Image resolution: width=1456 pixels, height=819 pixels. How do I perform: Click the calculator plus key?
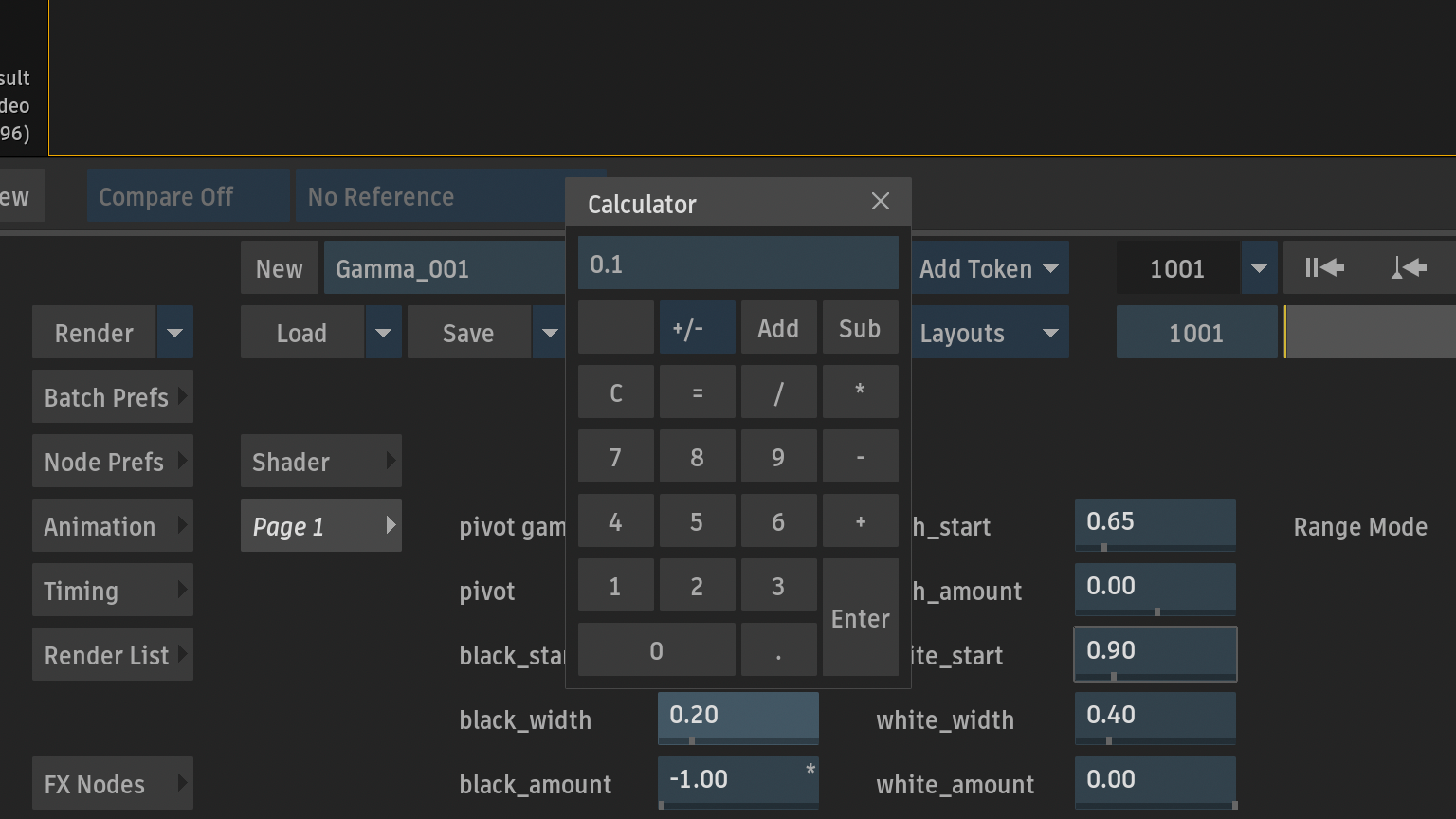861,521
